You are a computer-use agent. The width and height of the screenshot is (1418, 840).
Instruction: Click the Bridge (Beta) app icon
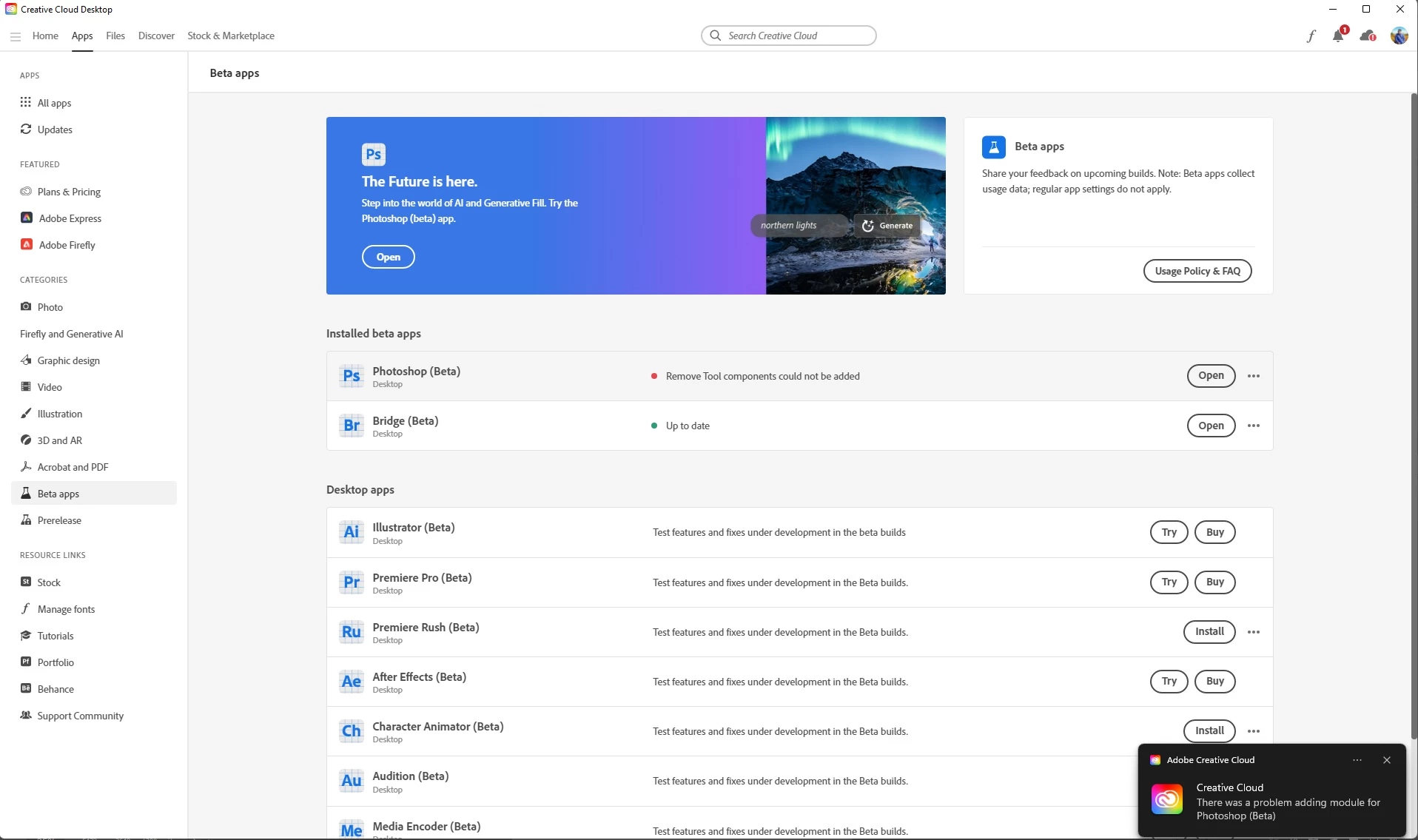(x=352, y=426)
